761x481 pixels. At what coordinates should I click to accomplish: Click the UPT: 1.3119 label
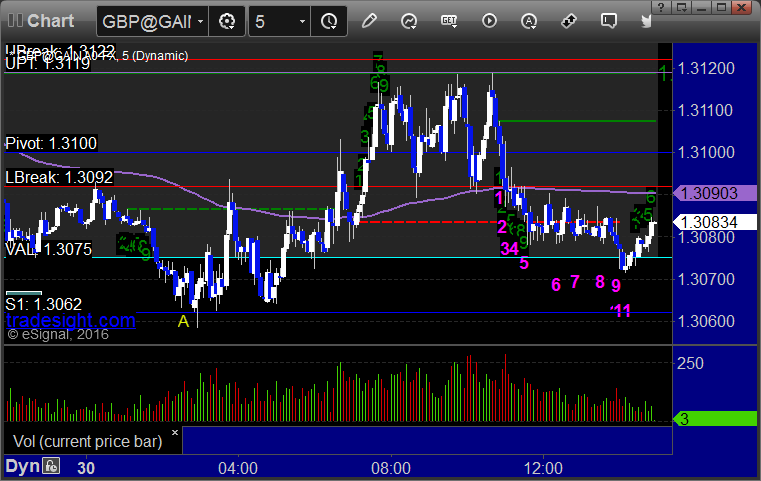(48, 64)
